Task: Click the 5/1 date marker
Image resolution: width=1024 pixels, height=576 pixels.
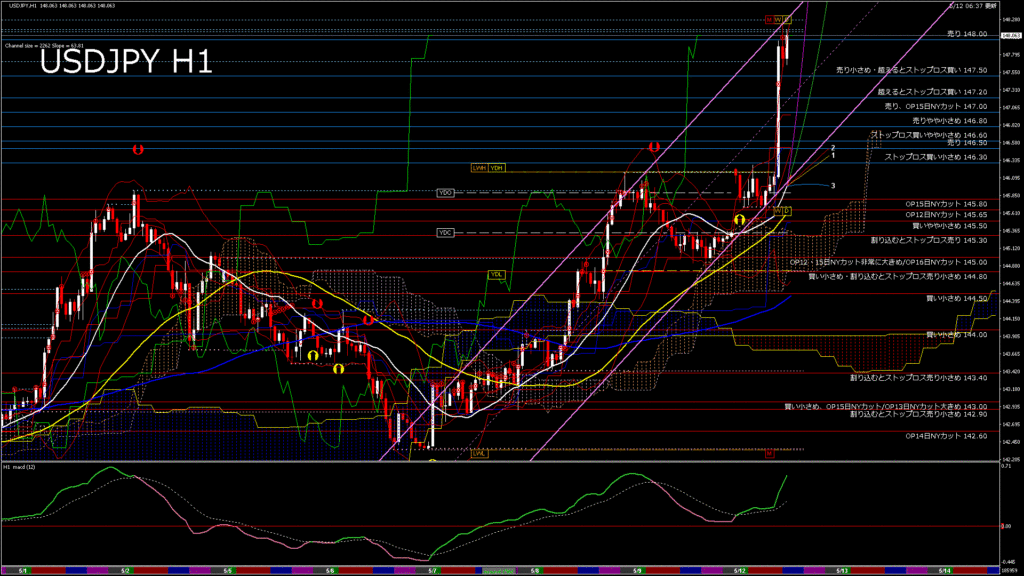Action: click(x=23, y=571)
